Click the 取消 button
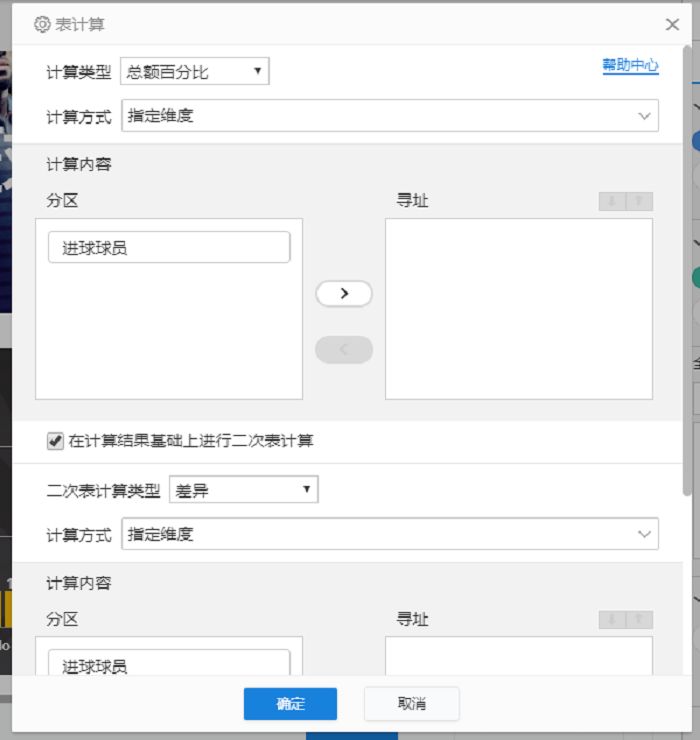 tap(412, 704)
